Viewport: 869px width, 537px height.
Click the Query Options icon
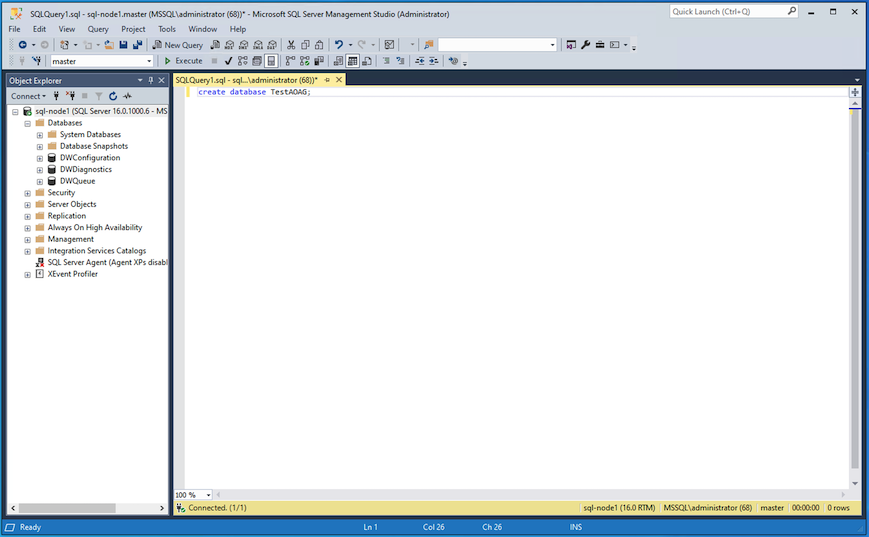click(257, 61)
